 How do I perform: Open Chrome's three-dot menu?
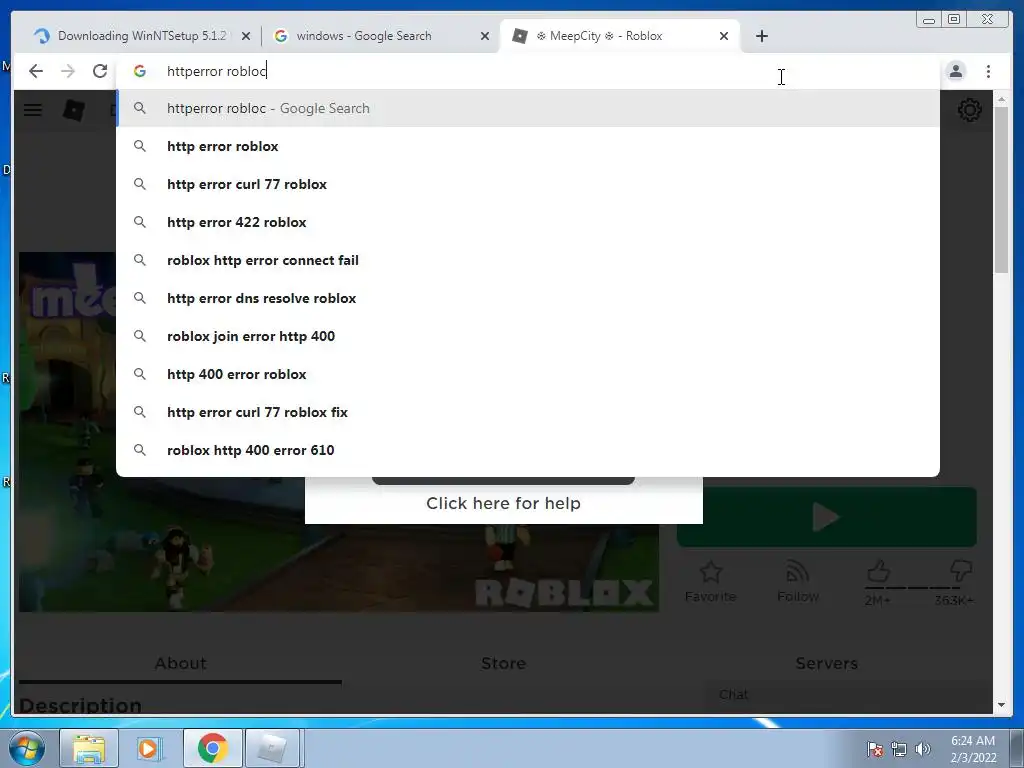988,71
